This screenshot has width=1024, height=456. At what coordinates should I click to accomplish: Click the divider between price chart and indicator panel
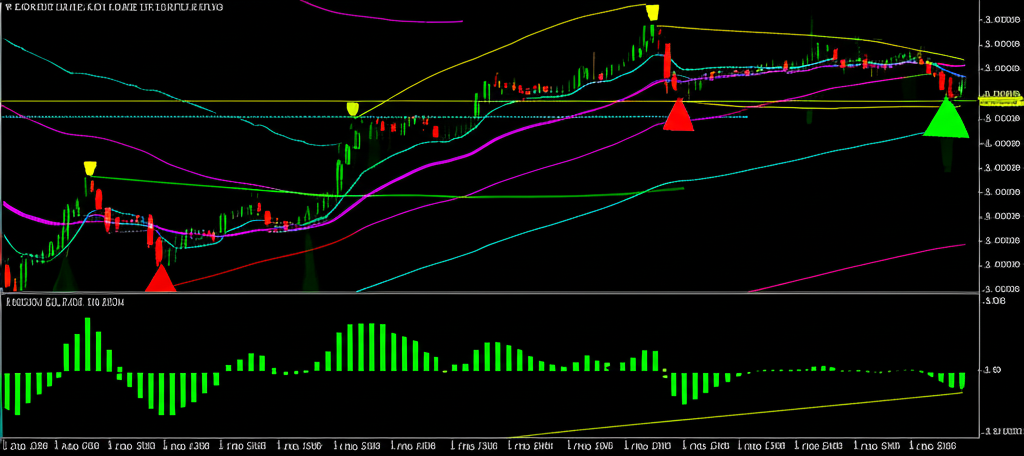500,293
